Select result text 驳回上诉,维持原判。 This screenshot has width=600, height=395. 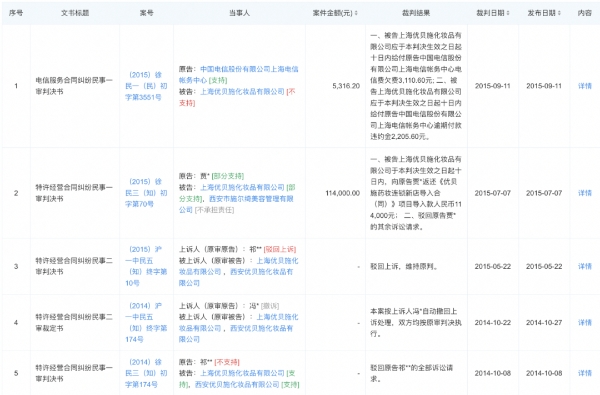(404, 266)
